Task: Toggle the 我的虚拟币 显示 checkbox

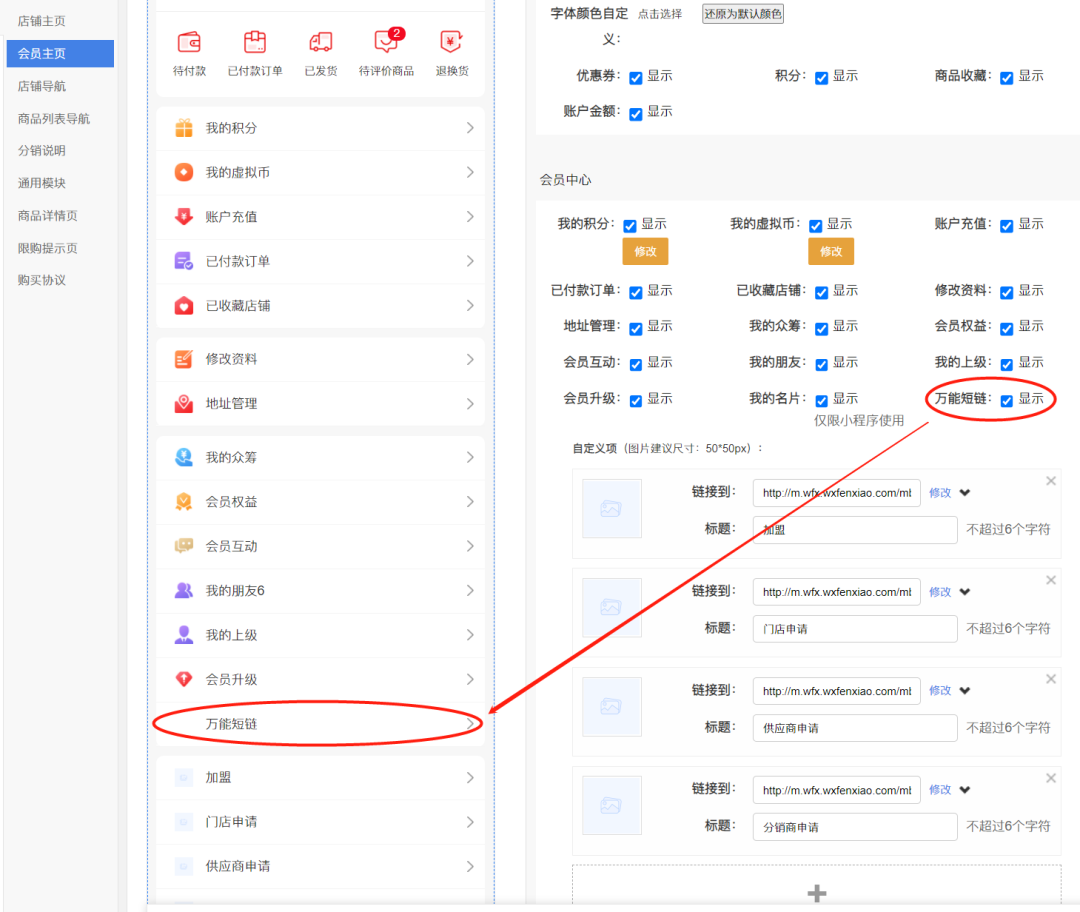Action: (816, 226)
